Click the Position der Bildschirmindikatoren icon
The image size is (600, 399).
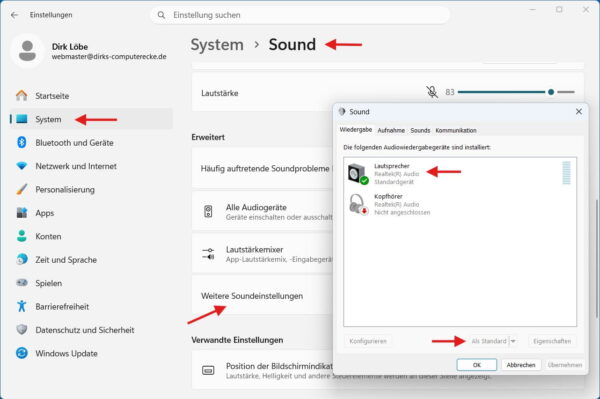click(208, 370)
